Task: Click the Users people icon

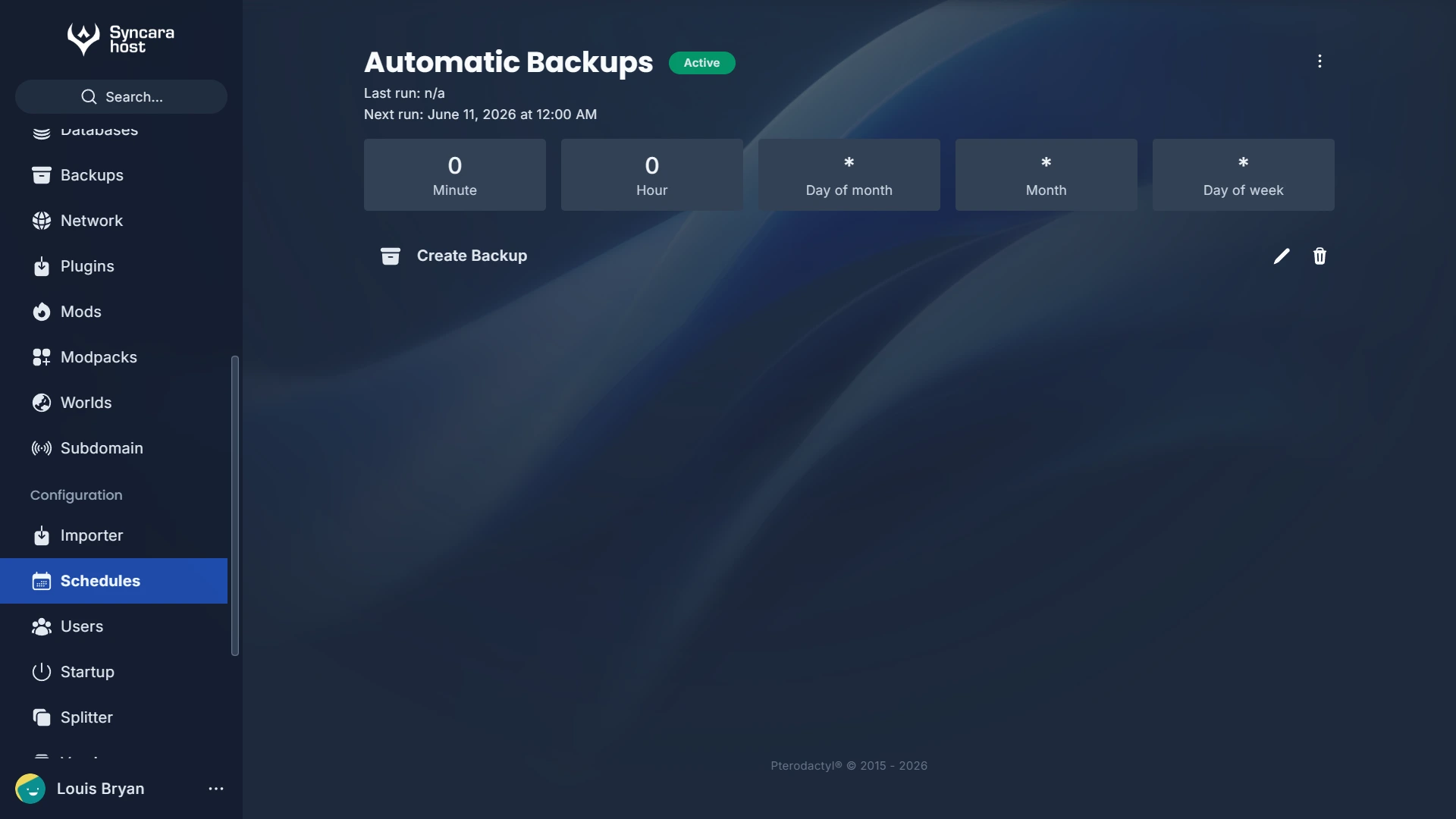Action: tap(42, 626)
